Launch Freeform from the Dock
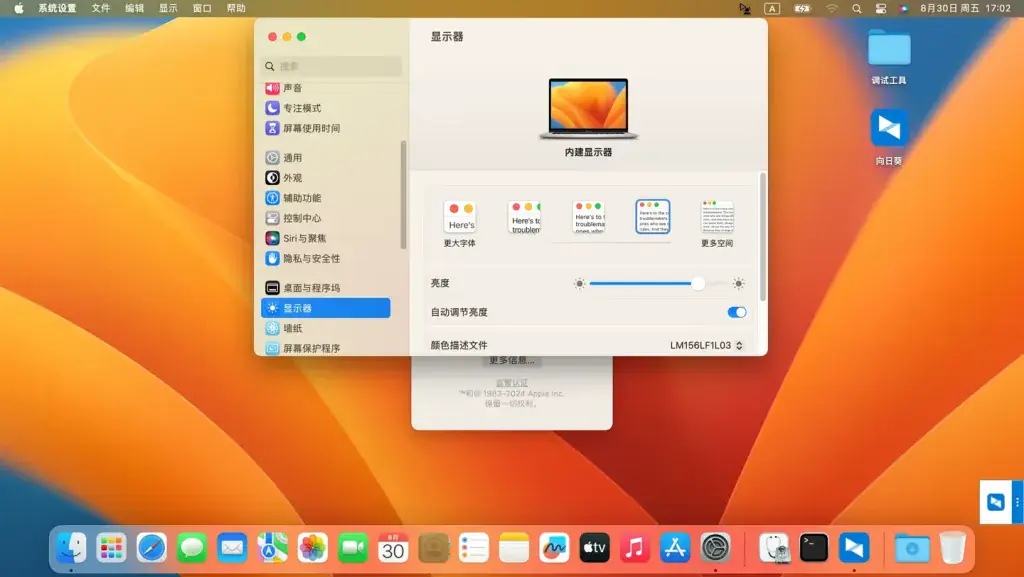The width and height of the screenshot is (1024, 577). (554, 547)
